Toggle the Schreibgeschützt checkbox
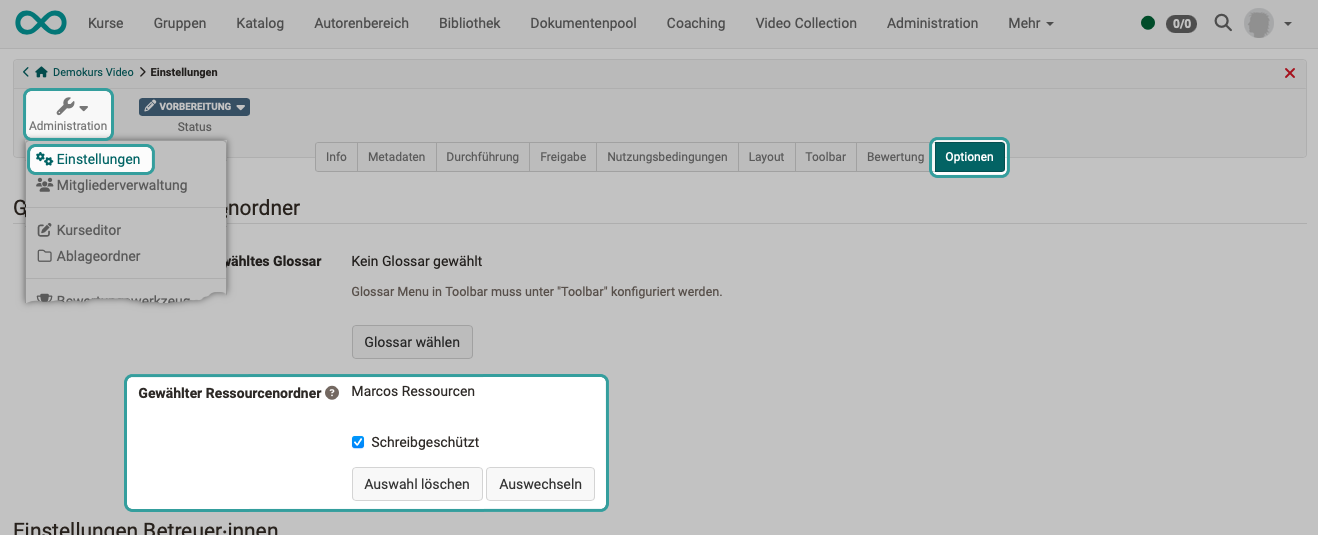Image resolution: width=1318 pixels, height=535 pixels. [x=358, y=442]
